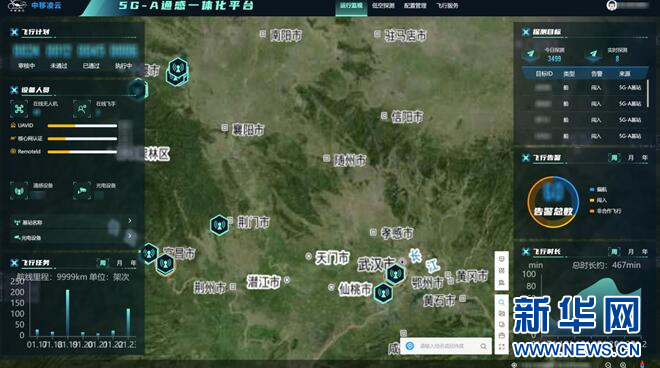Select the base station marker near 荆门市

click(x=219, y=225)
